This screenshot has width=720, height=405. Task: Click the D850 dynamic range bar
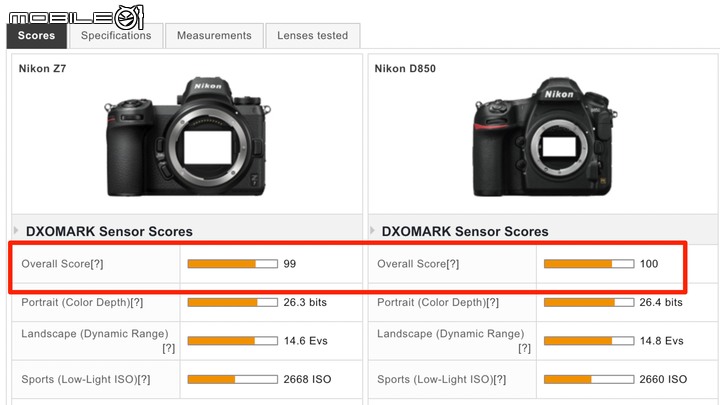pyautogui.click(x=589, y=341)
